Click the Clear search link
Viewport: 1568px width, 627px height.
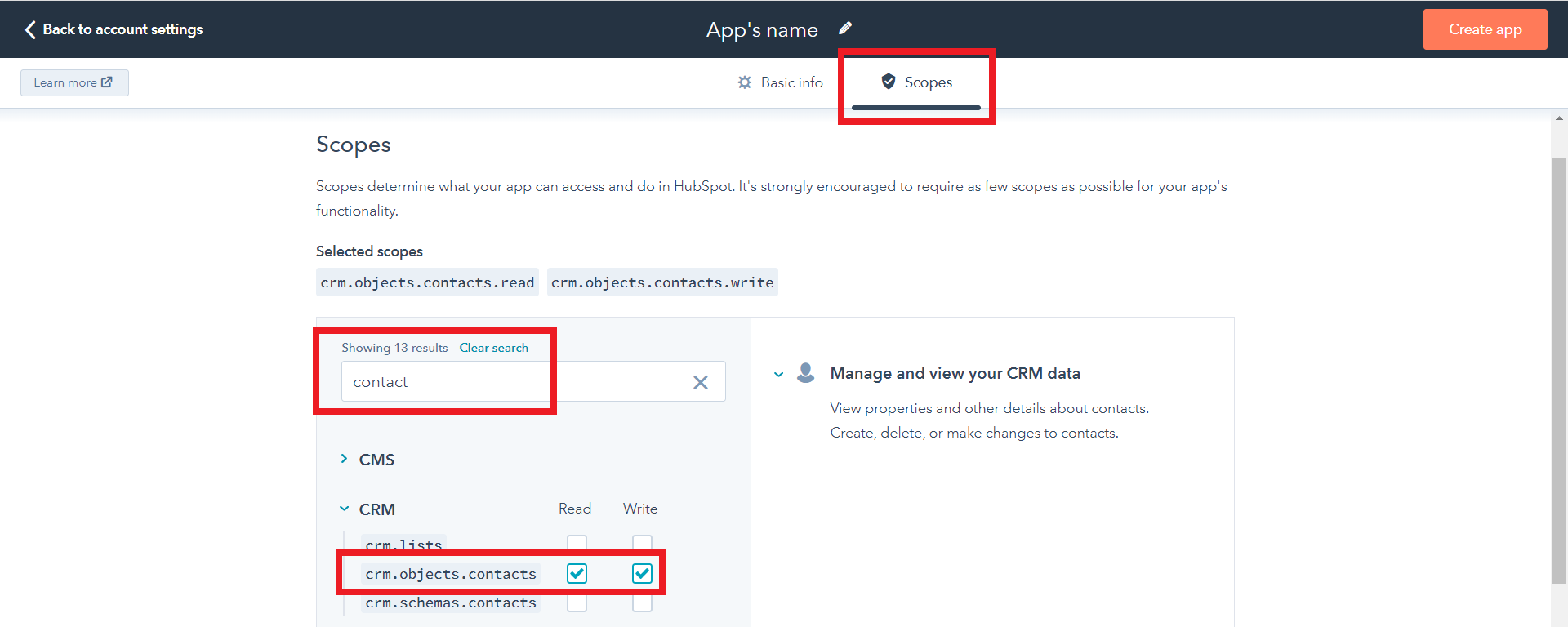(493, 348)
